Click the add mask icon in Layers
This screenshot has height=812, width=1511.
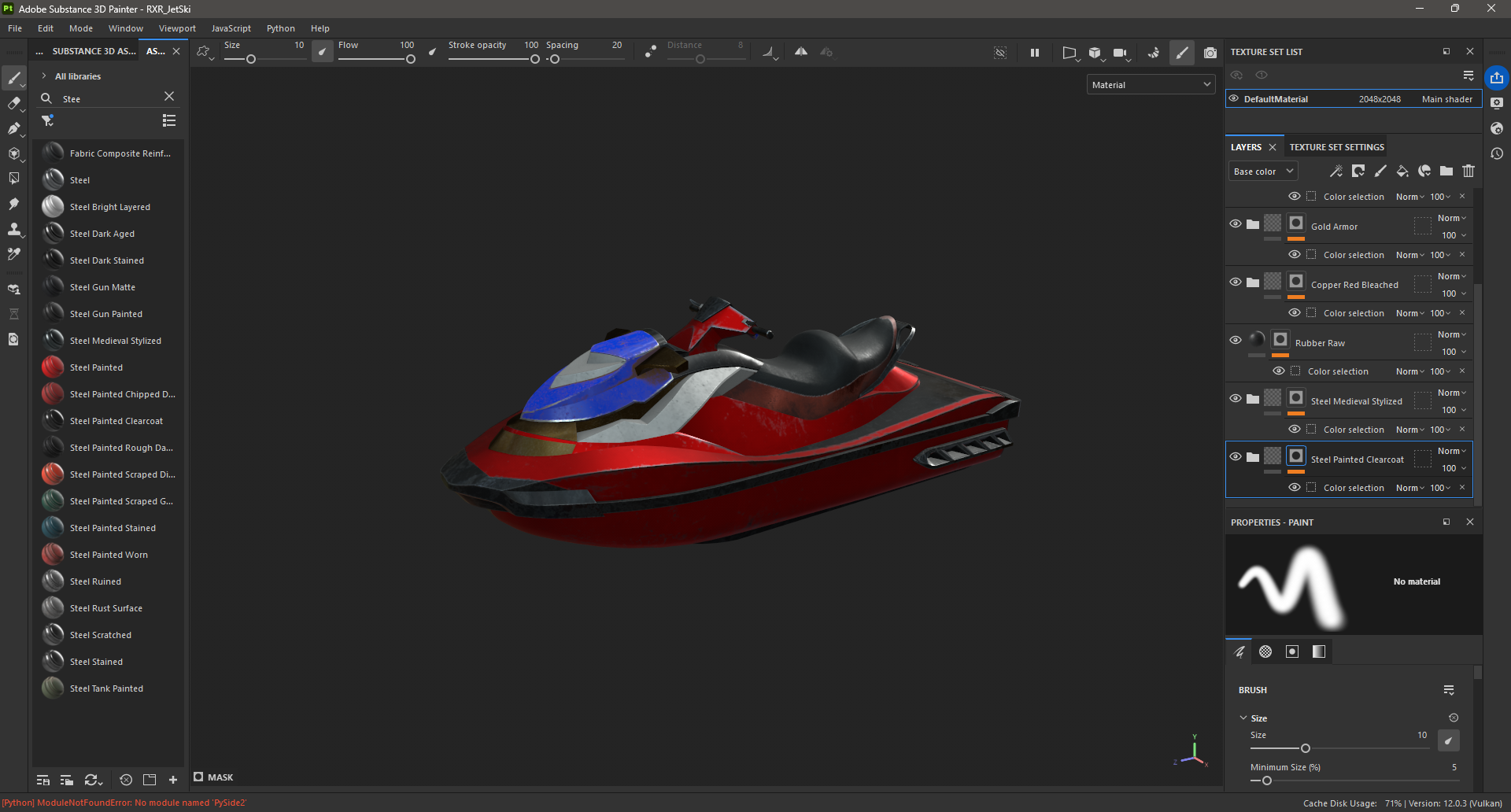tap(1358, 171)
